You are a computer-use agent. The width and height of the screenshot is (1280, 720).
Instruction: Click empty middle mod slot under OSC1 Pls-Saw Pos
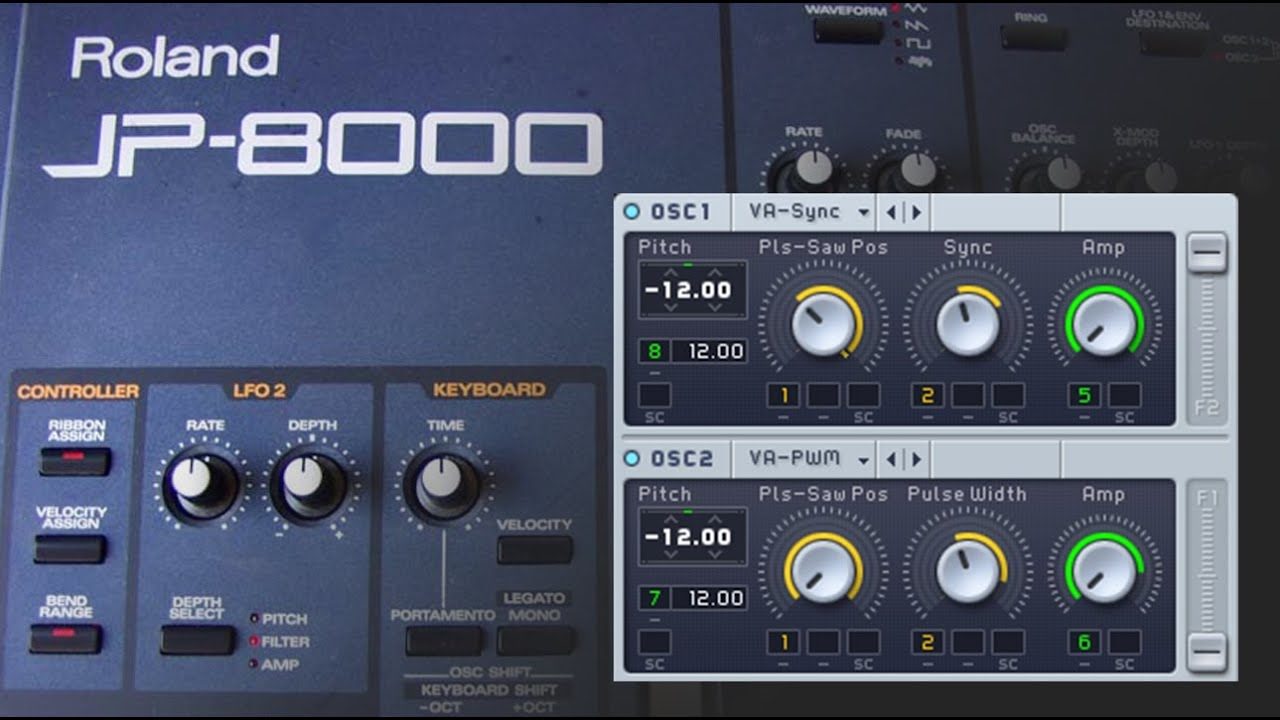[824, 395]
